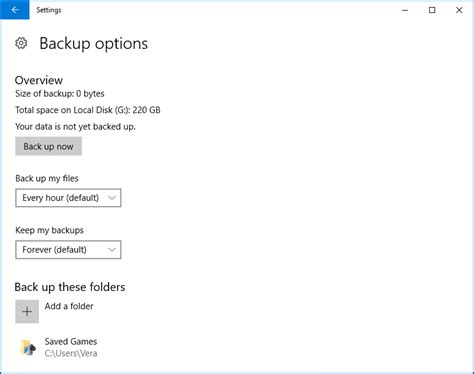Screen dimensions: 474x374
Task: Close the Settings window
Action: click(459, 10)
